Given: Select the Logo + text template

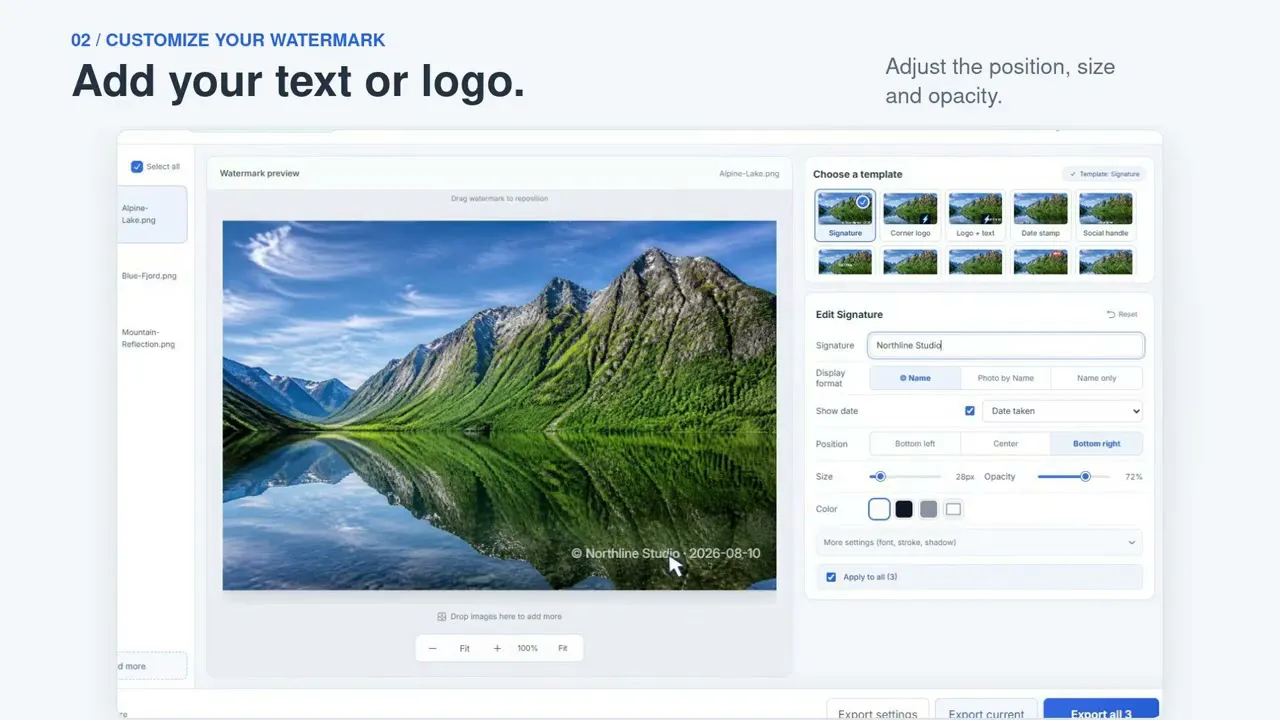Looking at the screenshot, I should click(x=975, y=215).
